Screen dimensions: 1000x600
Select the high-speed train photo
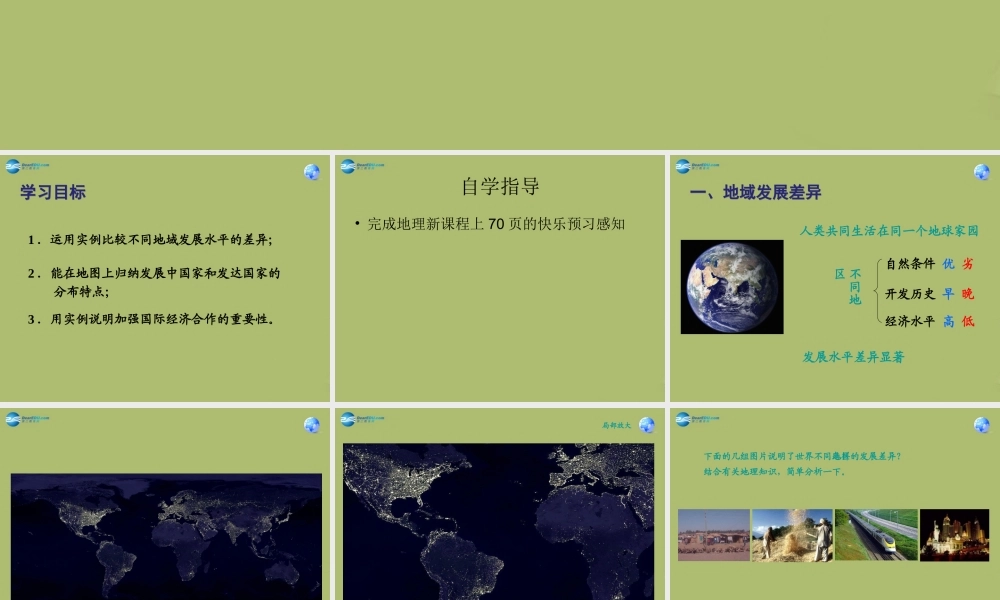[876, 535]
